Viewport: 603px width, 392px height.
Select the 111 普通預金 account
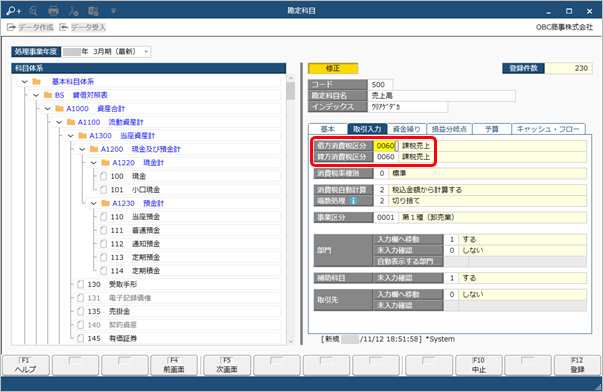188,230
